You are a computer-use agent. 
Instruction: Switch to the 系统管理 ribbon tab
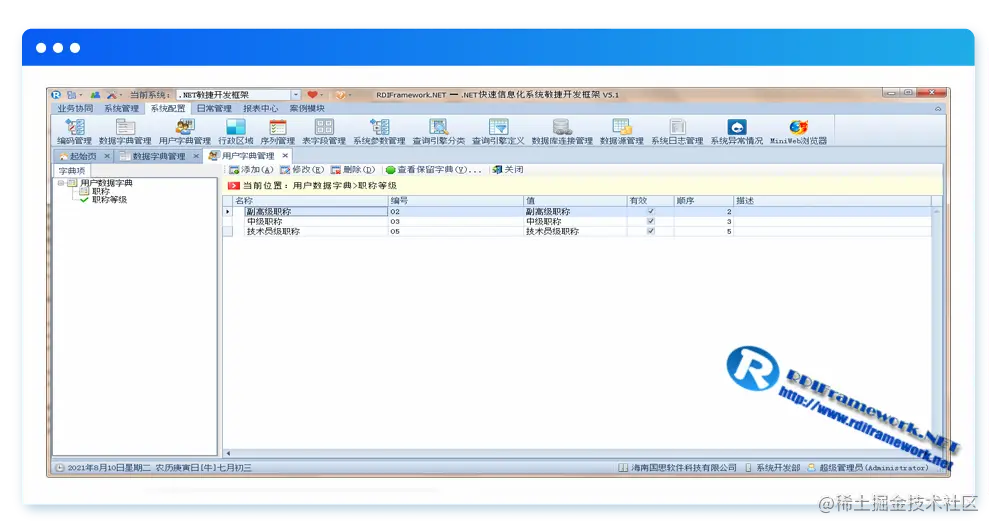[121, 109]
